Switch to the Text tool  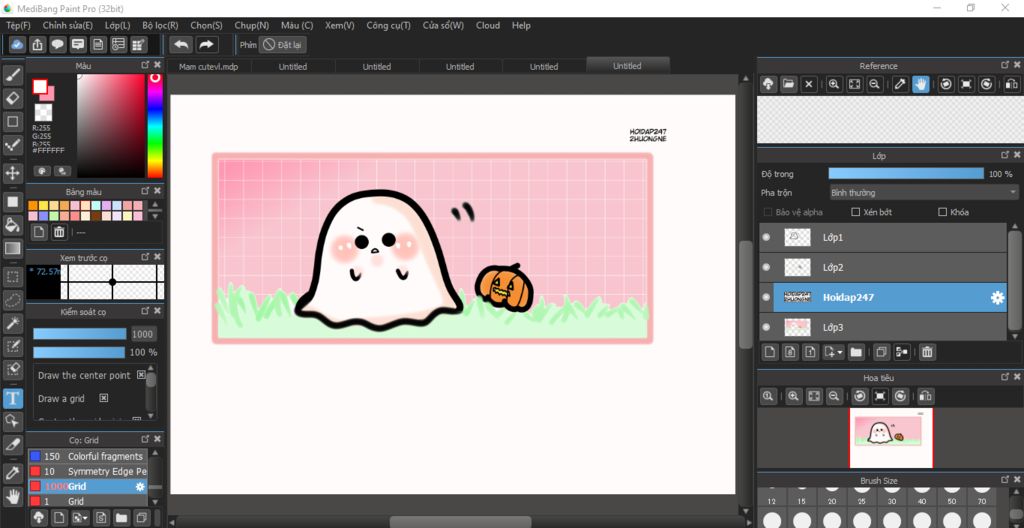(x=12, y=398)
